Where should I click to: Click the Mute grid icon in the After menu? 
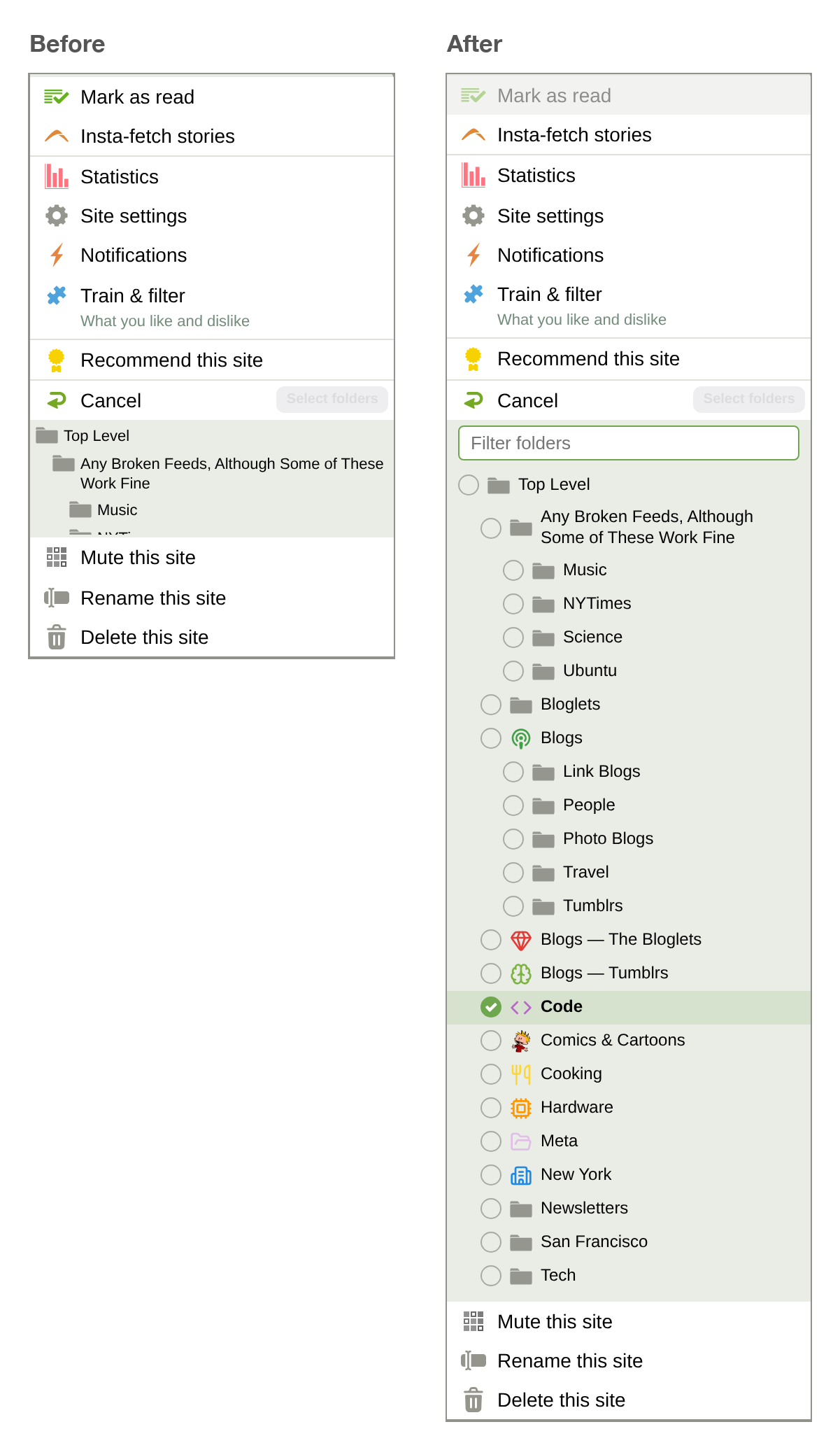(474, 1321)
